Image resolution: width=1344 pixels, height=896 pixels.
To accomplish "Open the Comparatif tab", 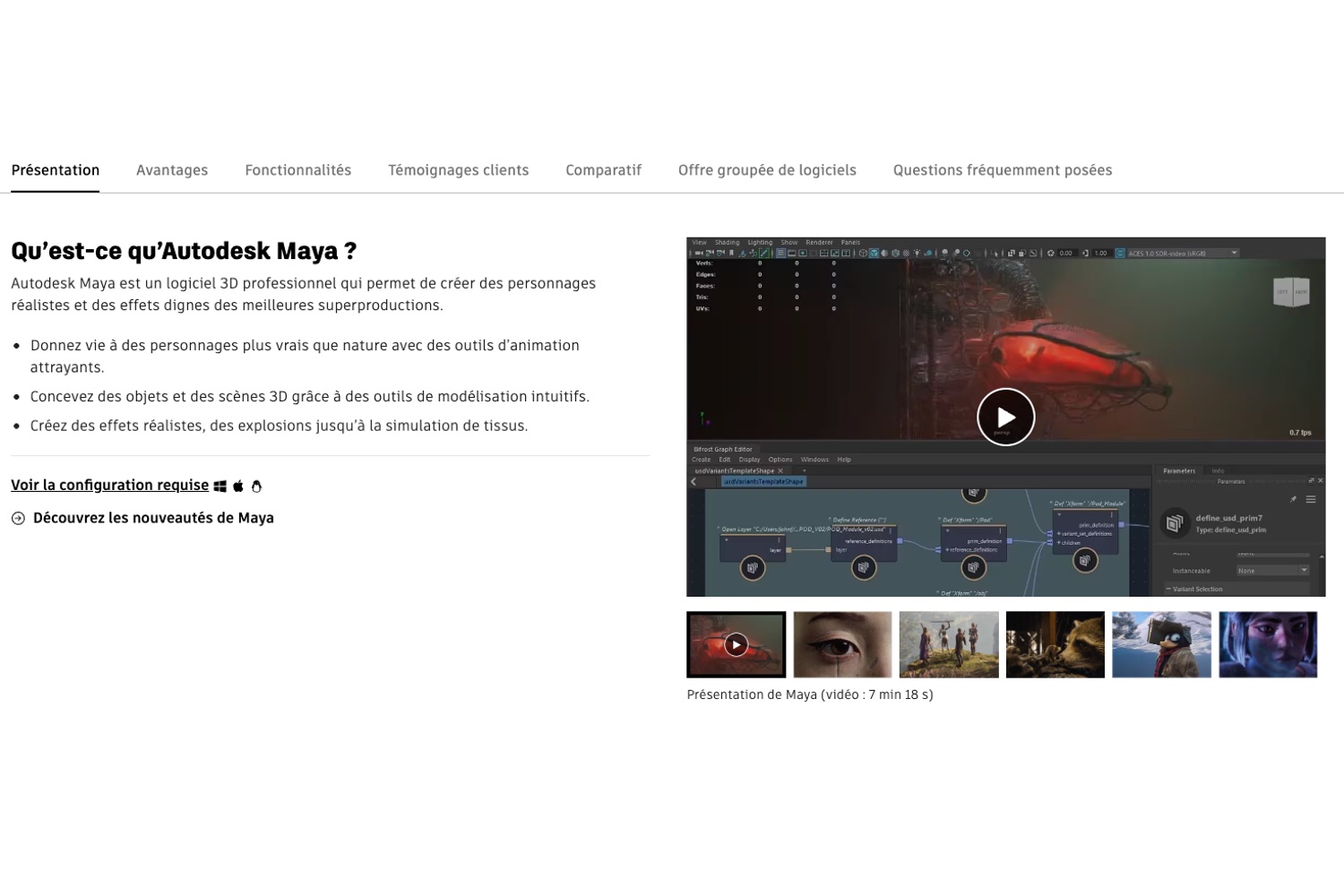I will pos(603,170).
